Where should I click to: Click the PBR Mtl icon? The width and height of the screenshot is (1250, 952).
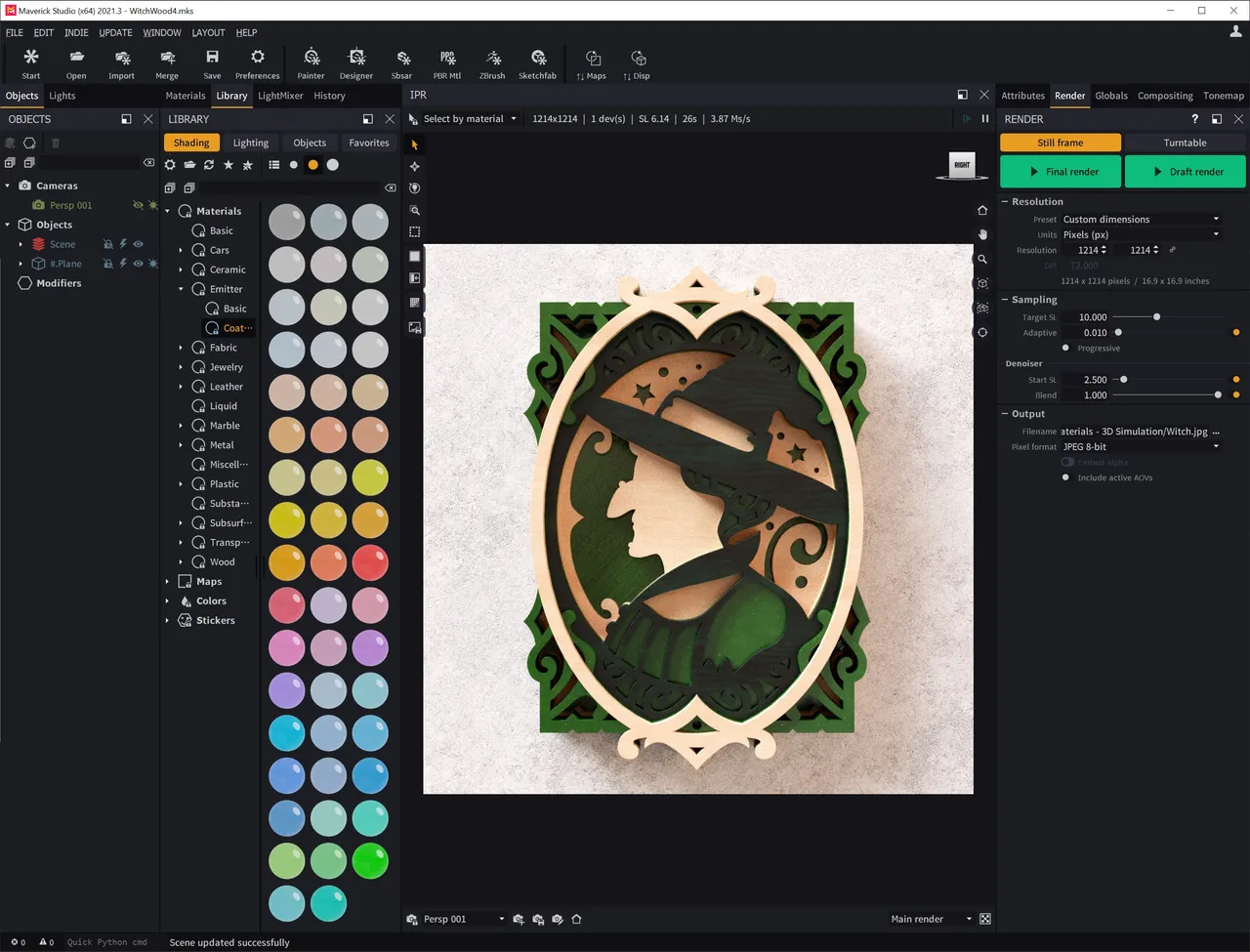pyautogui.click(x=447, y=64)
